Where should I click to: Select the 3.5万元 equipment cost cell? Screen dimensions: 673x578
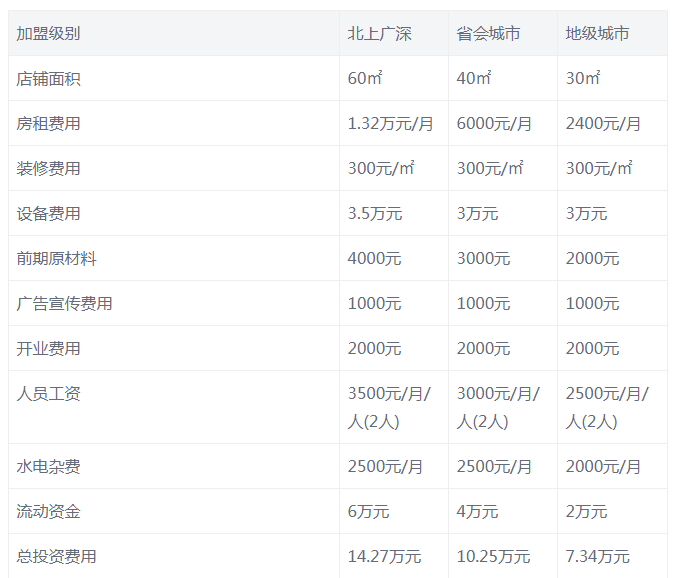[x=374, y=214]
